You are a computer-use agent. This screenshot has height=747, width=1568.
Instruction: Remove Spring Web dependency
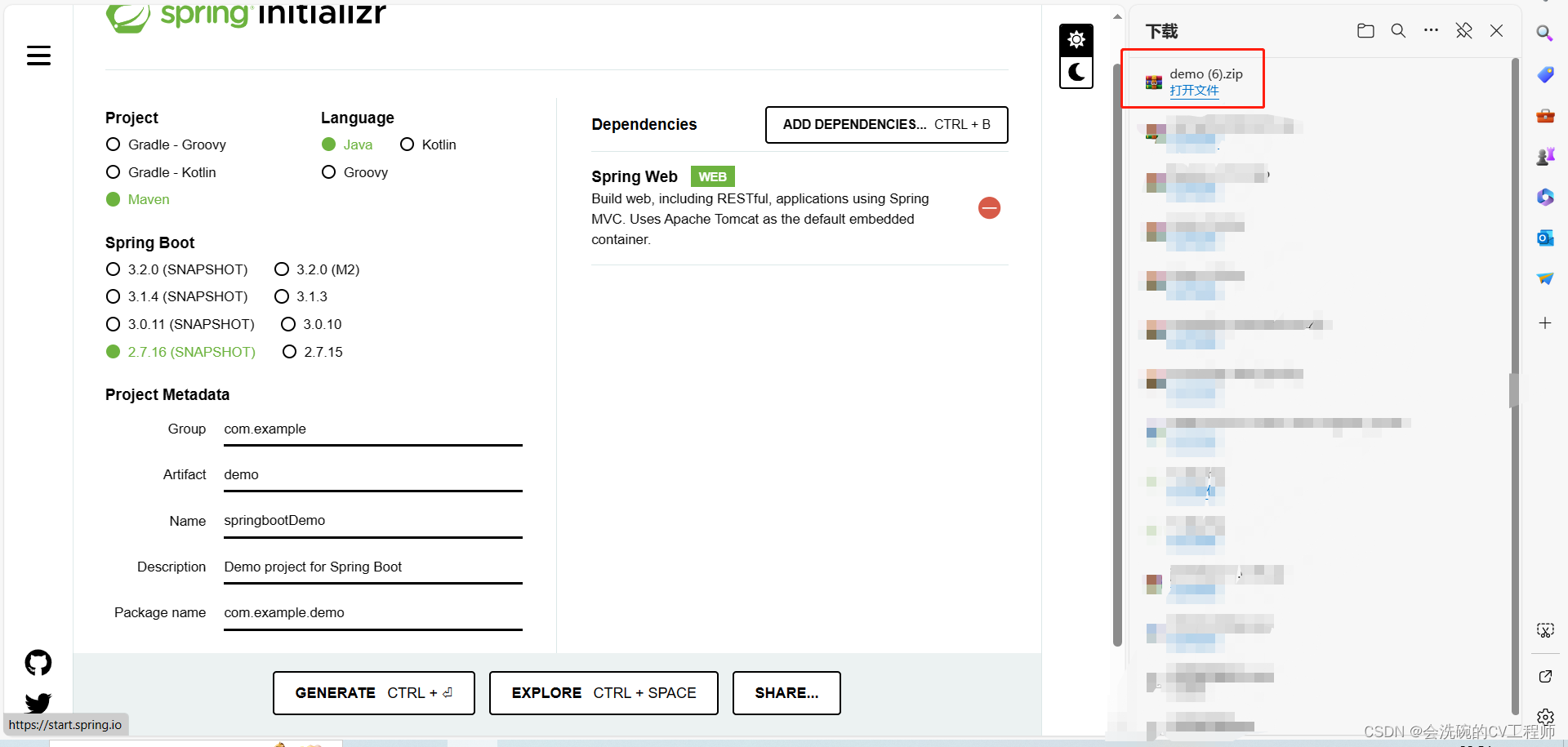coord(989,208)
